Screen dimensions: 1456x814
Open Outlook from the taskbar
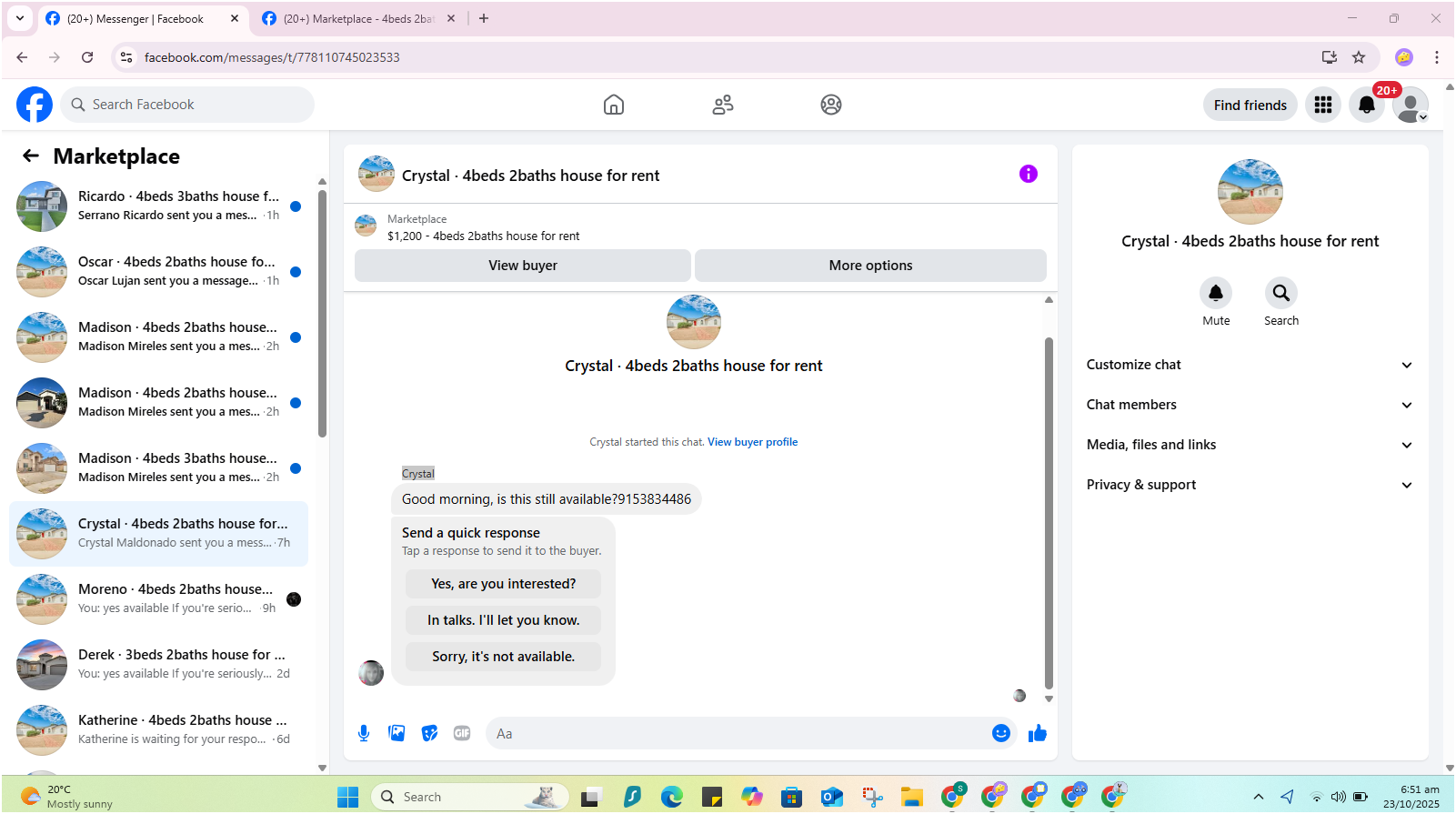832,797
